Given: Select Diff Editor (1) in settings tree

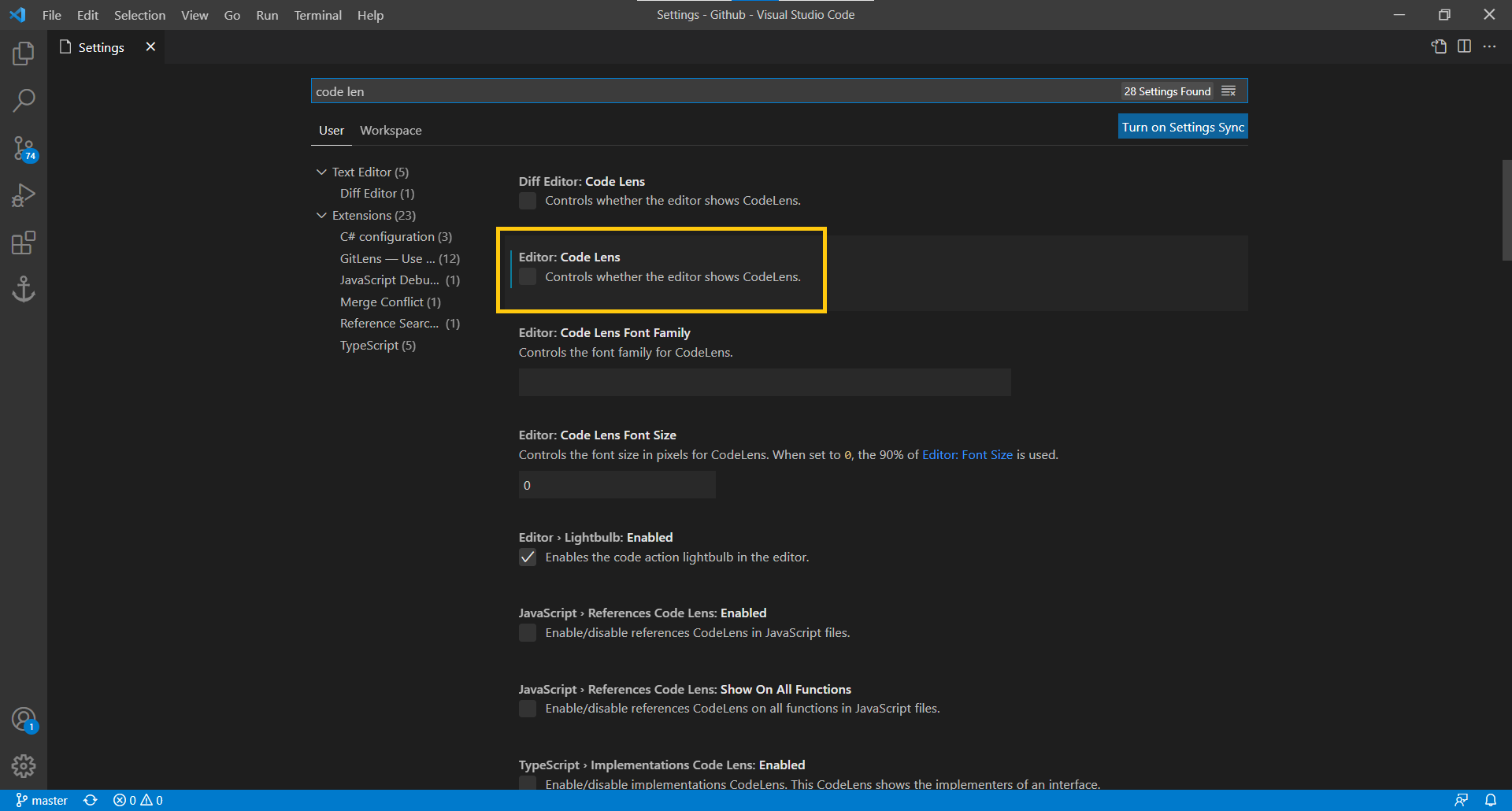Looking at the screenshot, I should [x=377, y=193].
